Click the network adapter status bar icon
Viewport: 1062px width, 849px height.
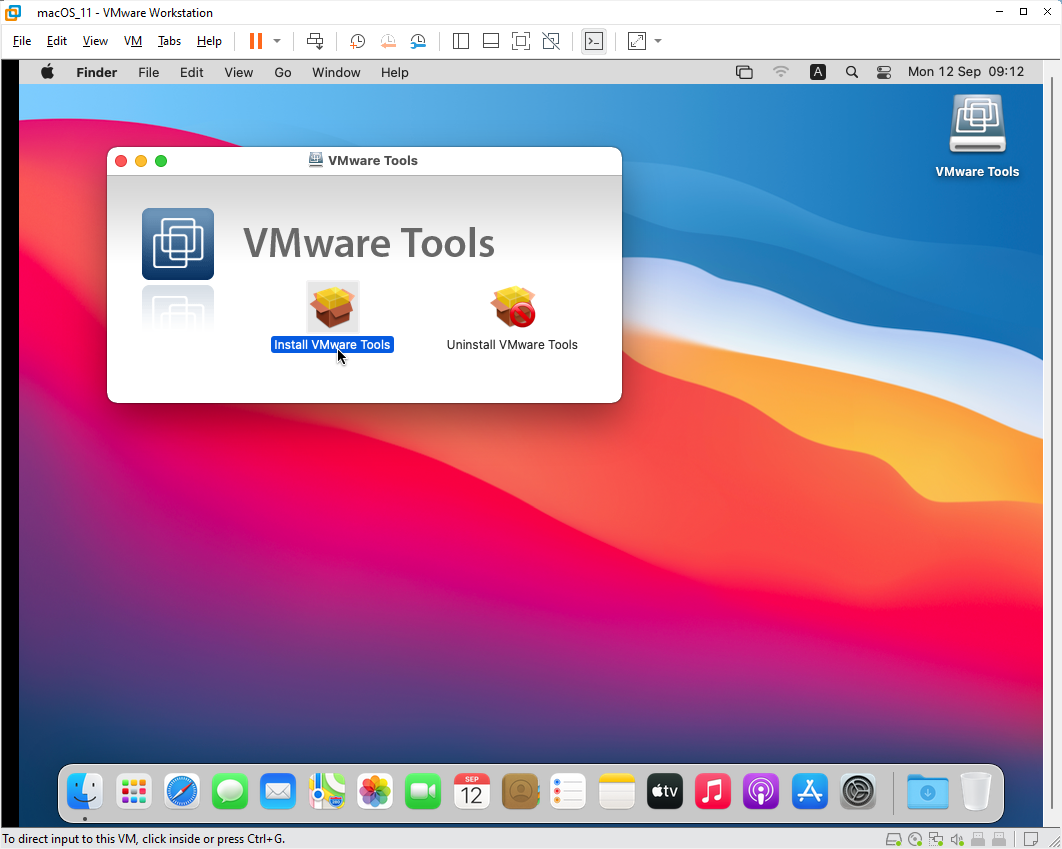pos(936,840)
